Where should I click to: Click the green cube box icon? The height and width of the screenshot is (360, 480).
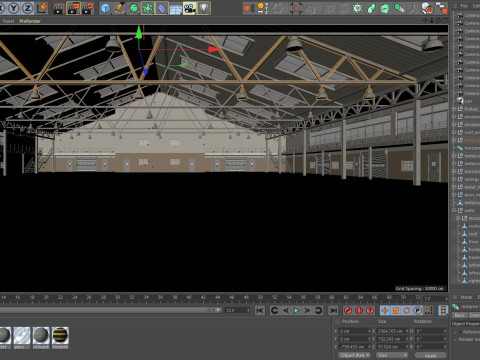(385, 8)
